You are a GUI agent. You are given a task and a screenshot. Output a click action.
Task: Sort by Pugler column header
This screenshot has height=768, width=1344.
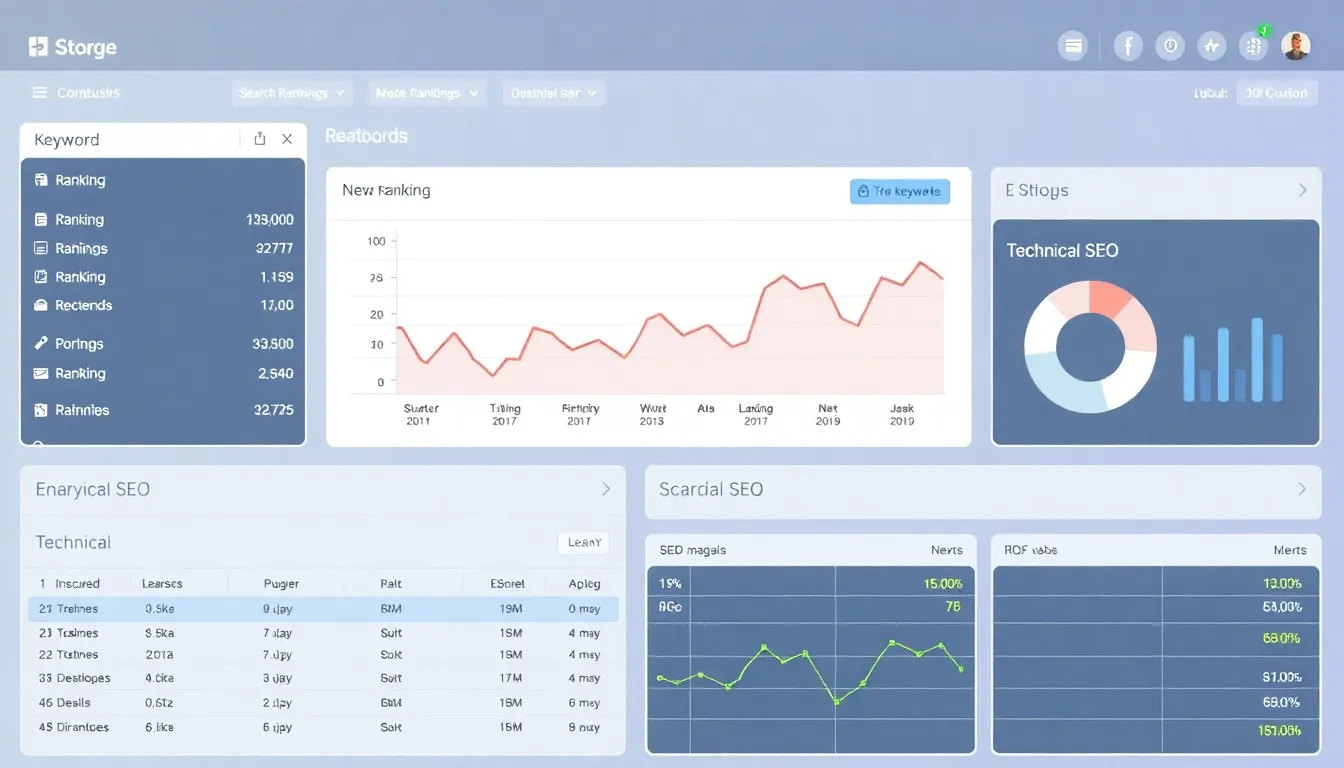coord(281,583)
